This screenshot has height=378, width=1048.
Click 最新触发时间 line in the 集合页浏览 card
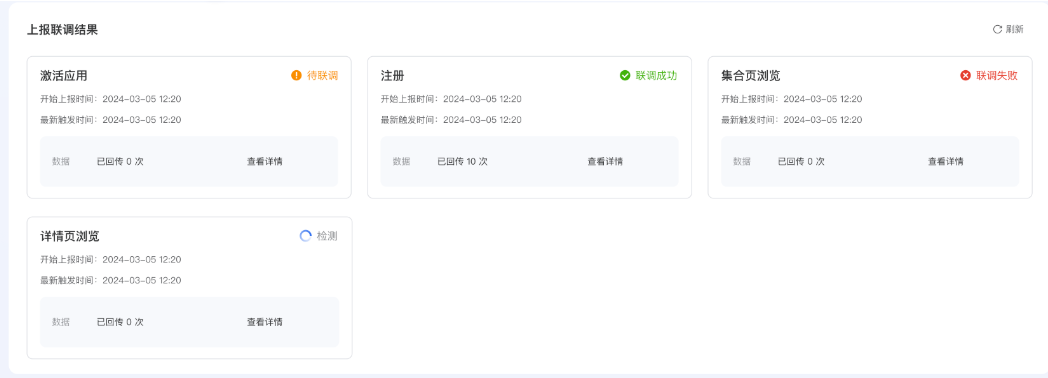791,120
